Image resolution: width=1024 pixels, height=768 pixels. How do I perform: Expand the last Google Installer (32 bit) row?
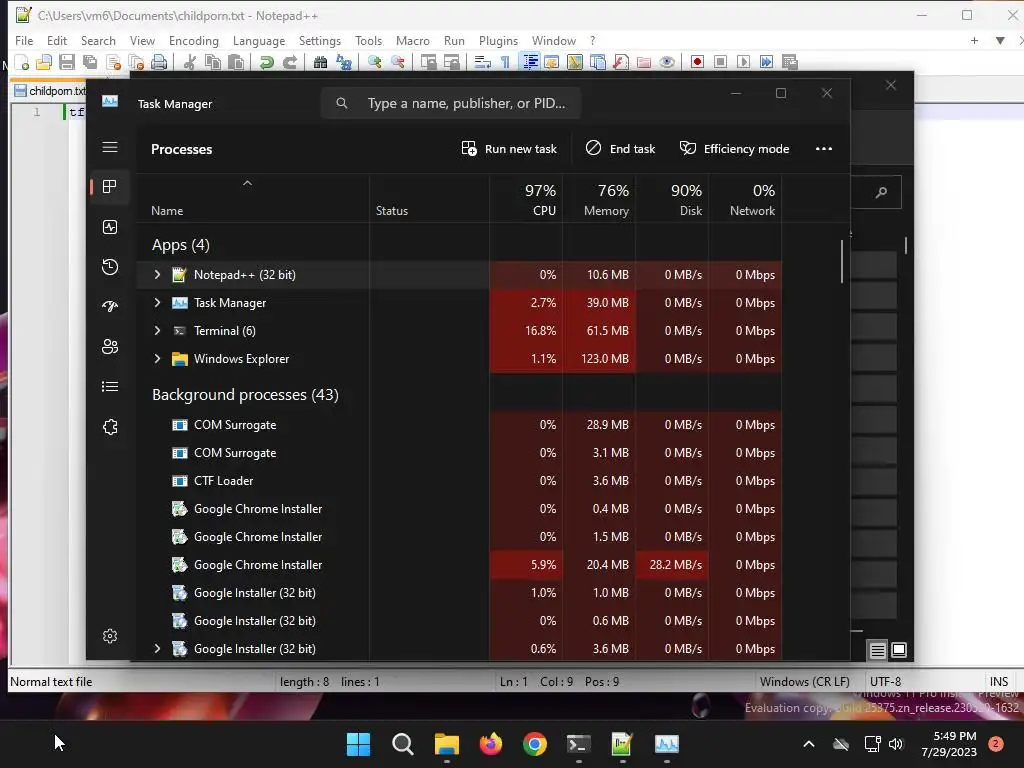point(157,648)
